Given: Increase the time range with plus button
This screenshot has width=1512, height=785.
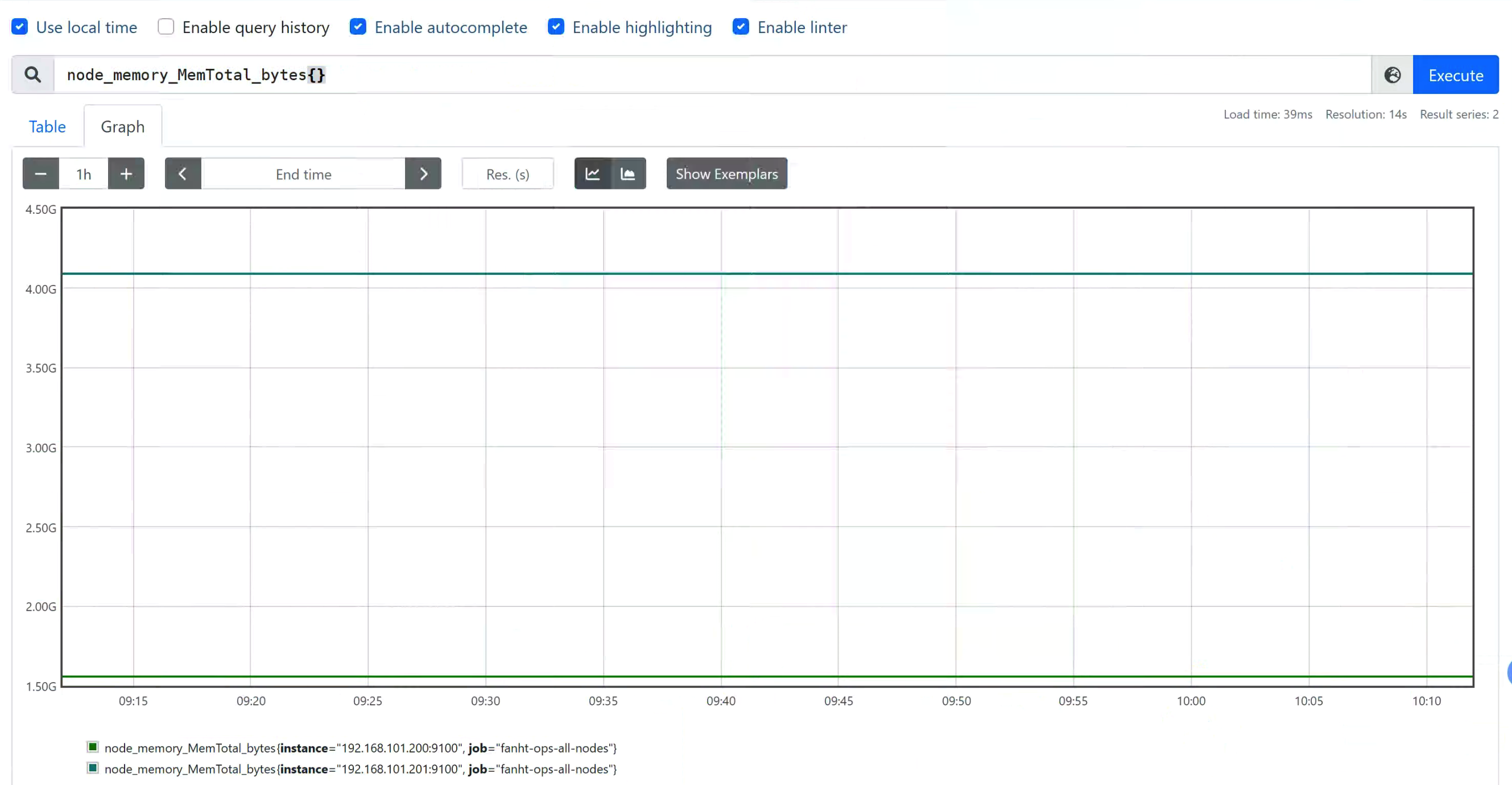Looking at the screenshot, I should [126, 174].
